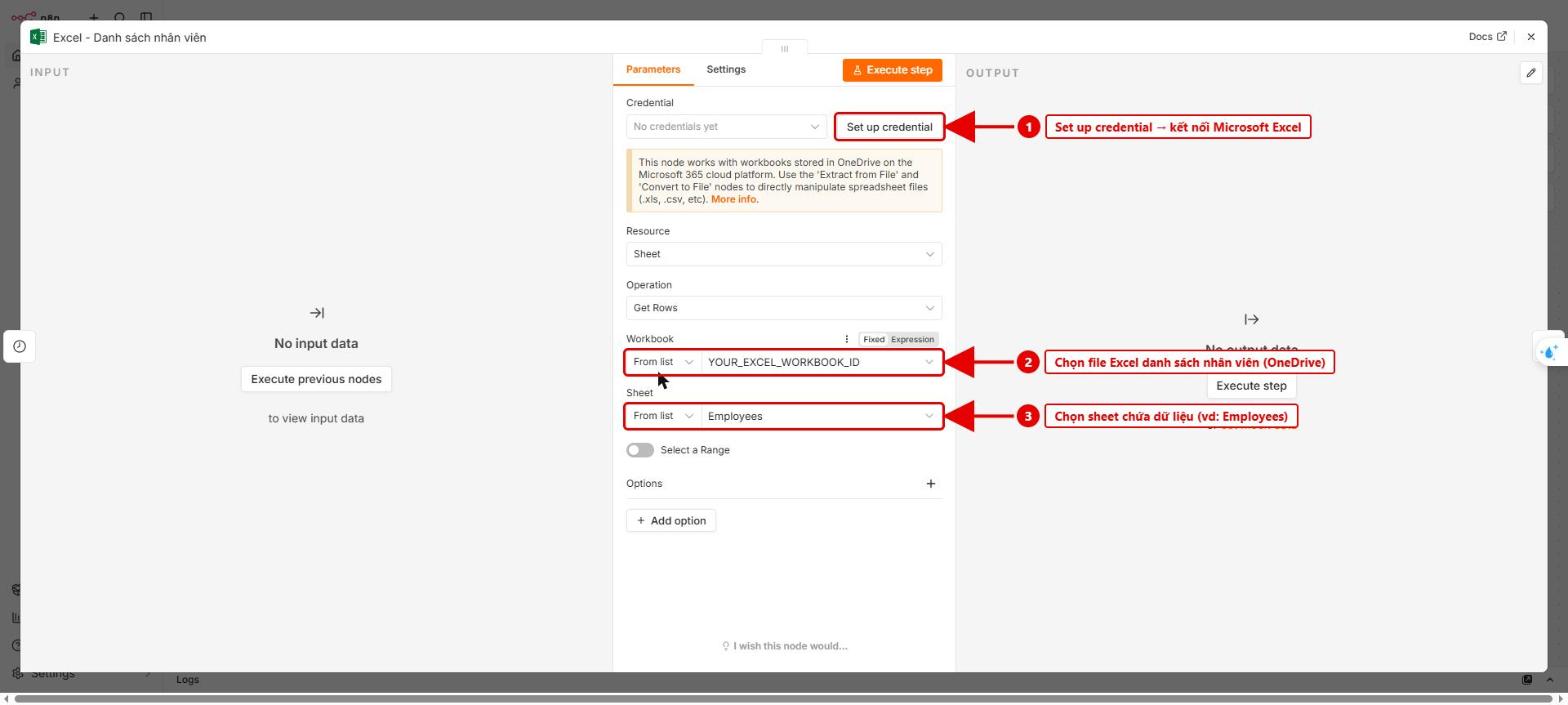The width and height of the screenshot is (1568, 705).
Task: Select the Parameters tab
Action: click(x=653, y=70)
